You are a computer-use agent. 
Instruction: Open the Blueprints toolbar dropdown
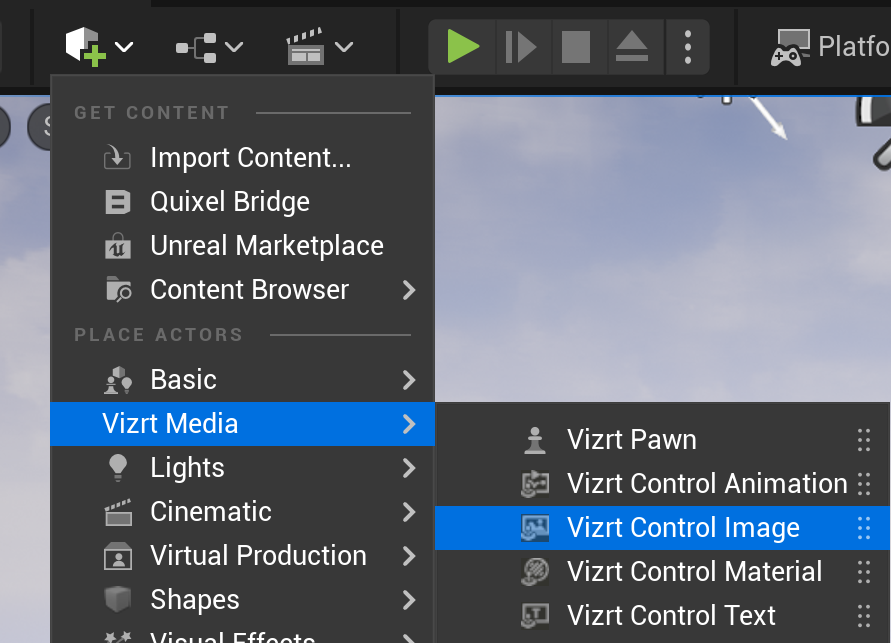(209, 47)
